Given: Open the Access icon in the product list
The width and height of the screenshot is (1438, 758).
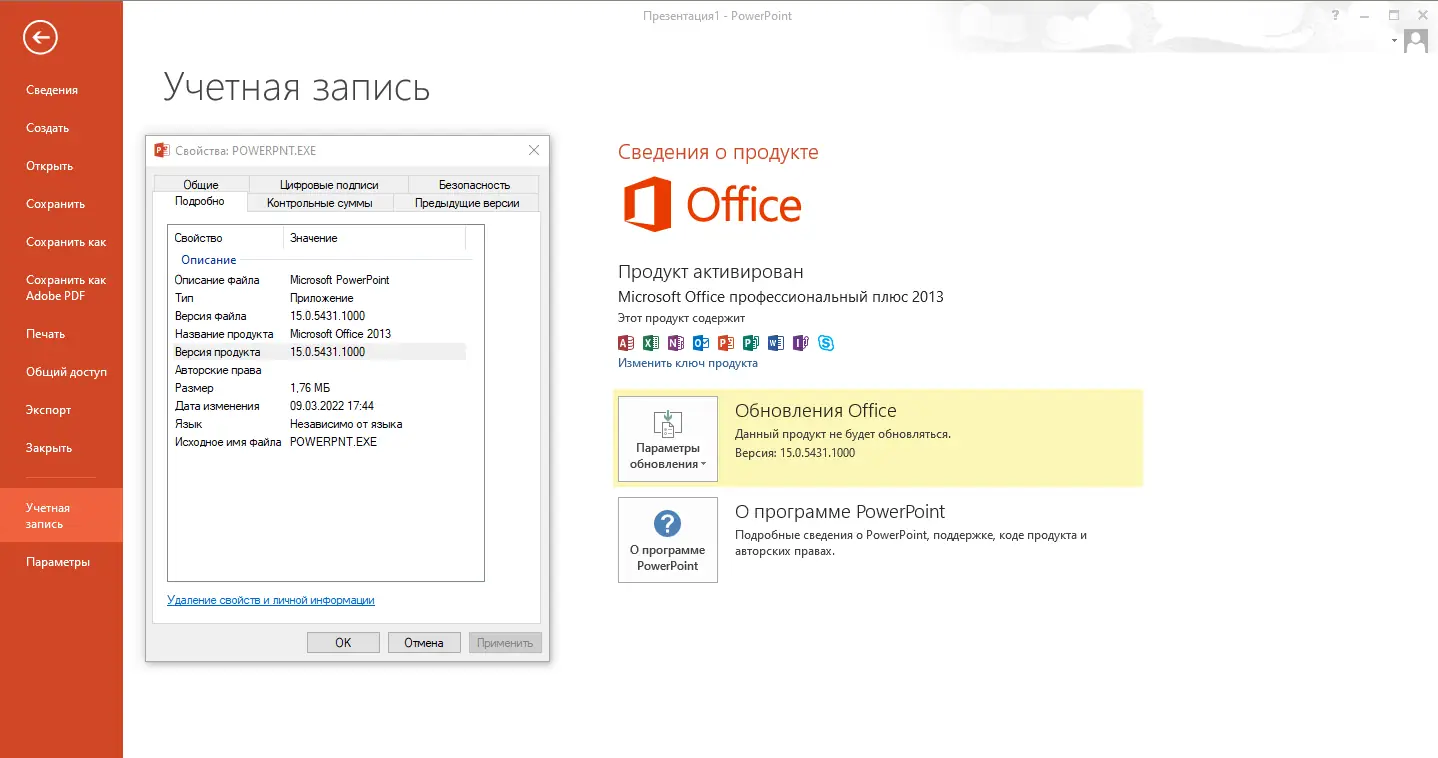Looking at the screenshot, I should point(626,342).
